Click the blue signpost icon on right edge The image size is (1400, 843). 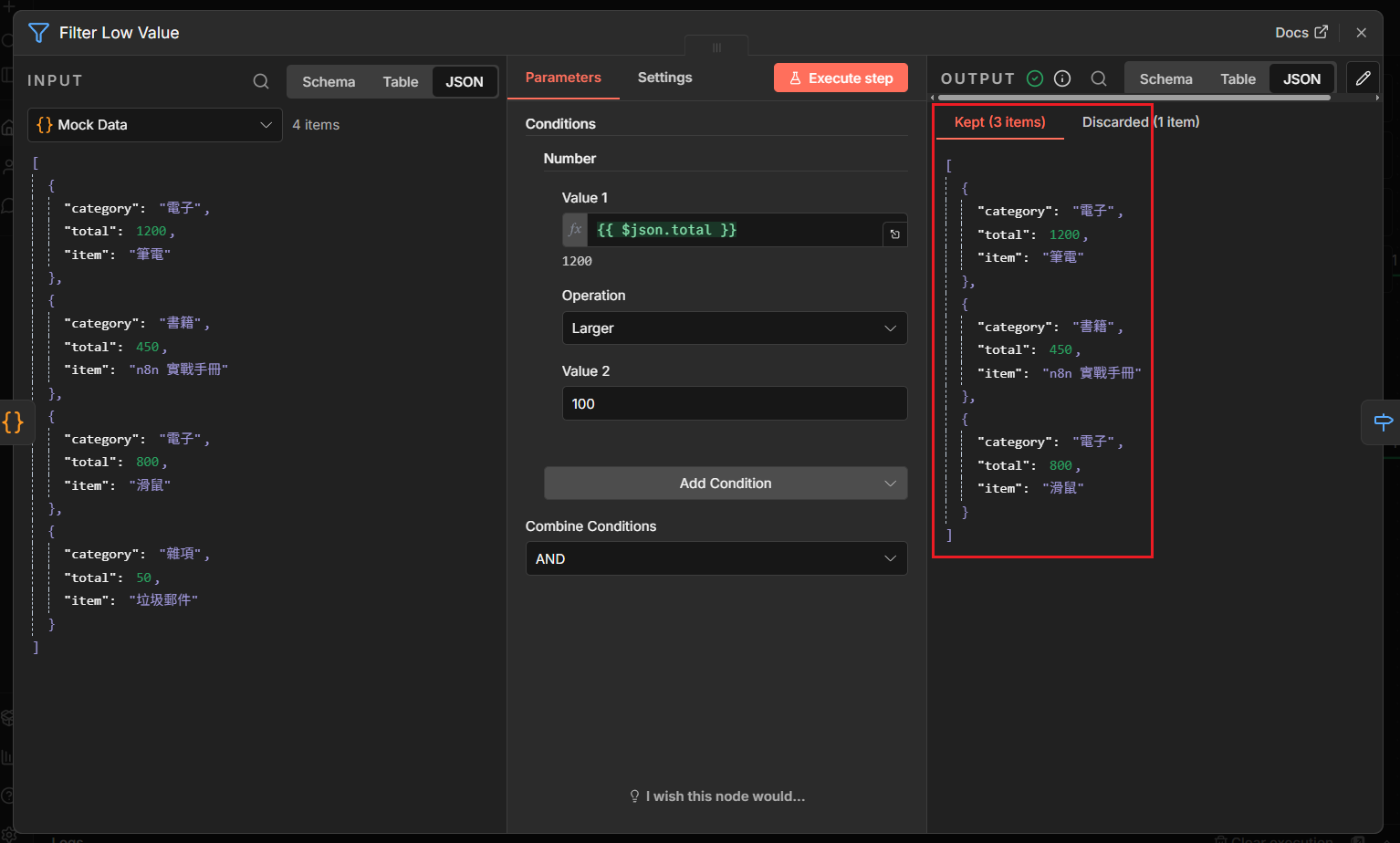[1383, 421]
